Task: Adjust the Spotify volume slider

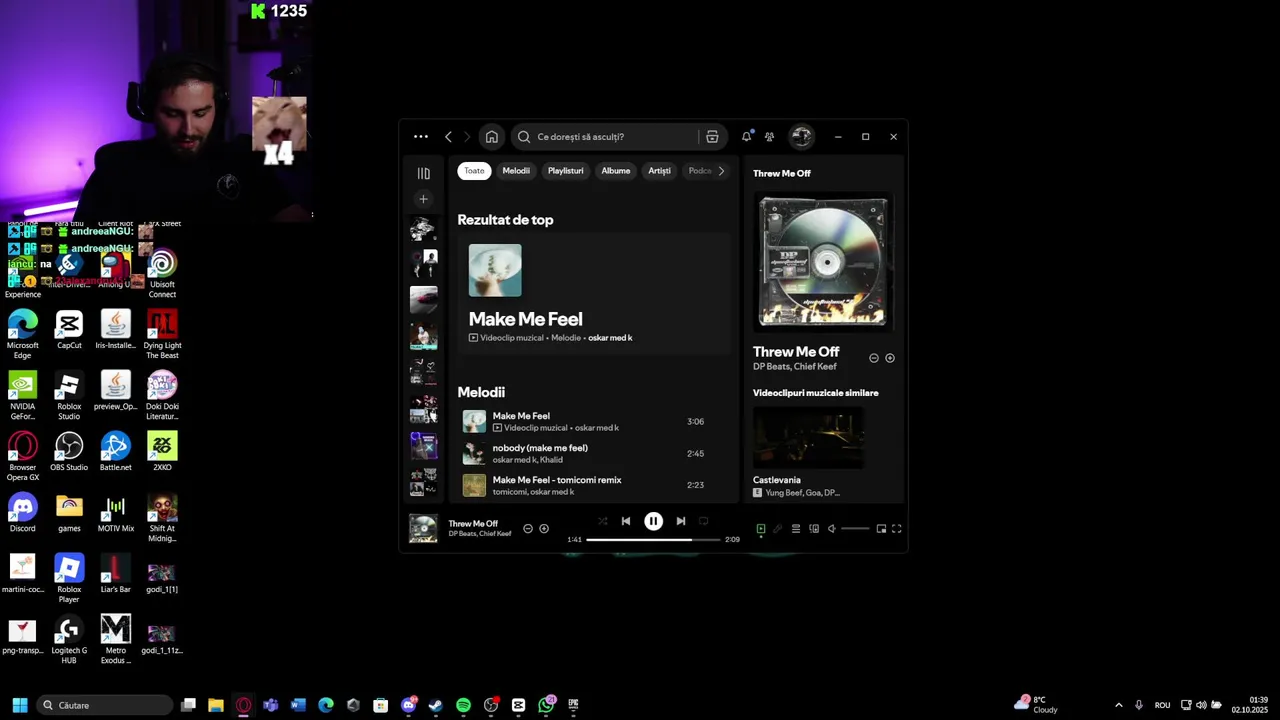Action: pyautogui.click(x=855, y=529)
